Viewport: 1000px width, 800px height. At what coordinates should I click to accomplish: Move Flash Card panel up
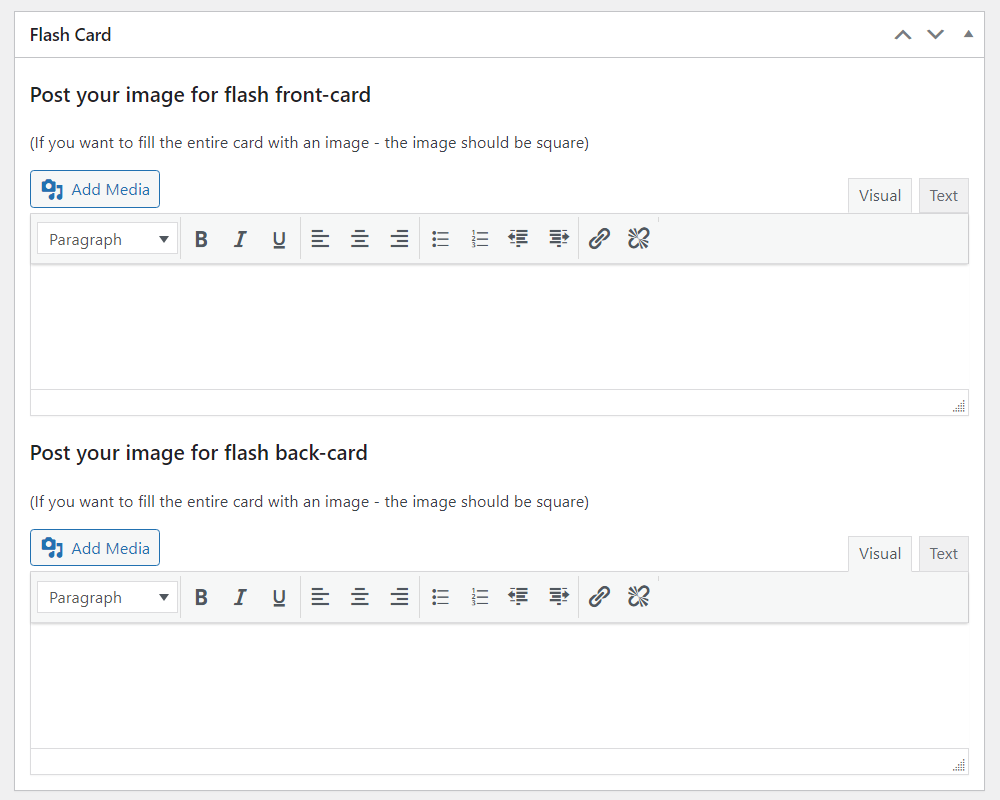tap(902, 34)
